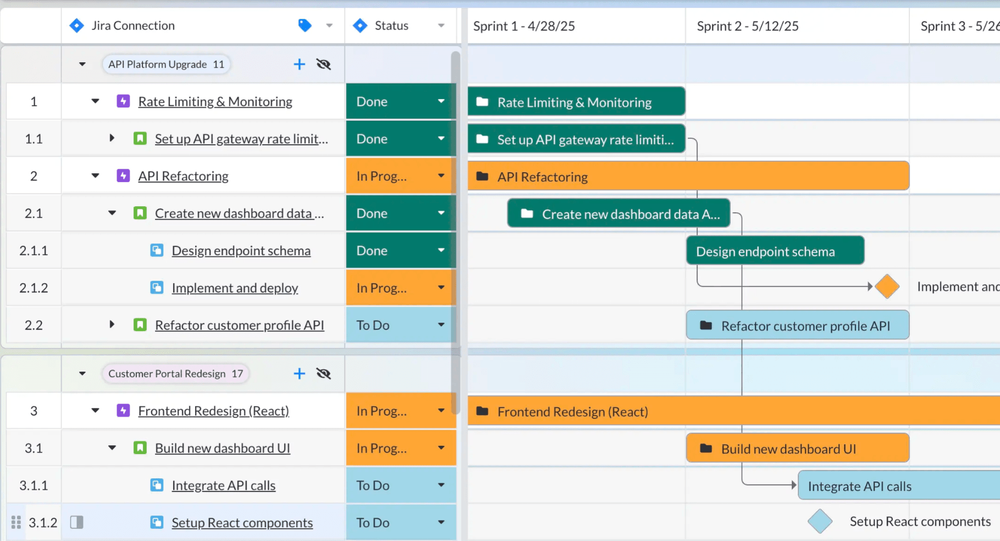Click the orange Implement and deploy milestone diamond
Screen dimensions: 1000x541
point(887,287)
